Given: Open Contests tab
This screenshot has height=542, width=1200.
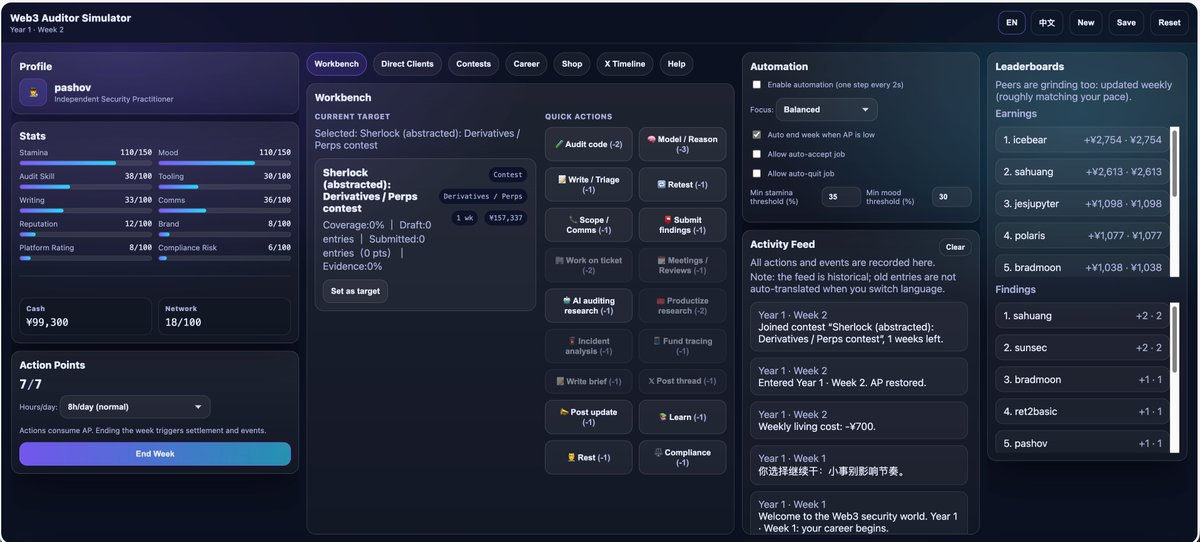Looking at the screenshot, I should pos(473,64).
